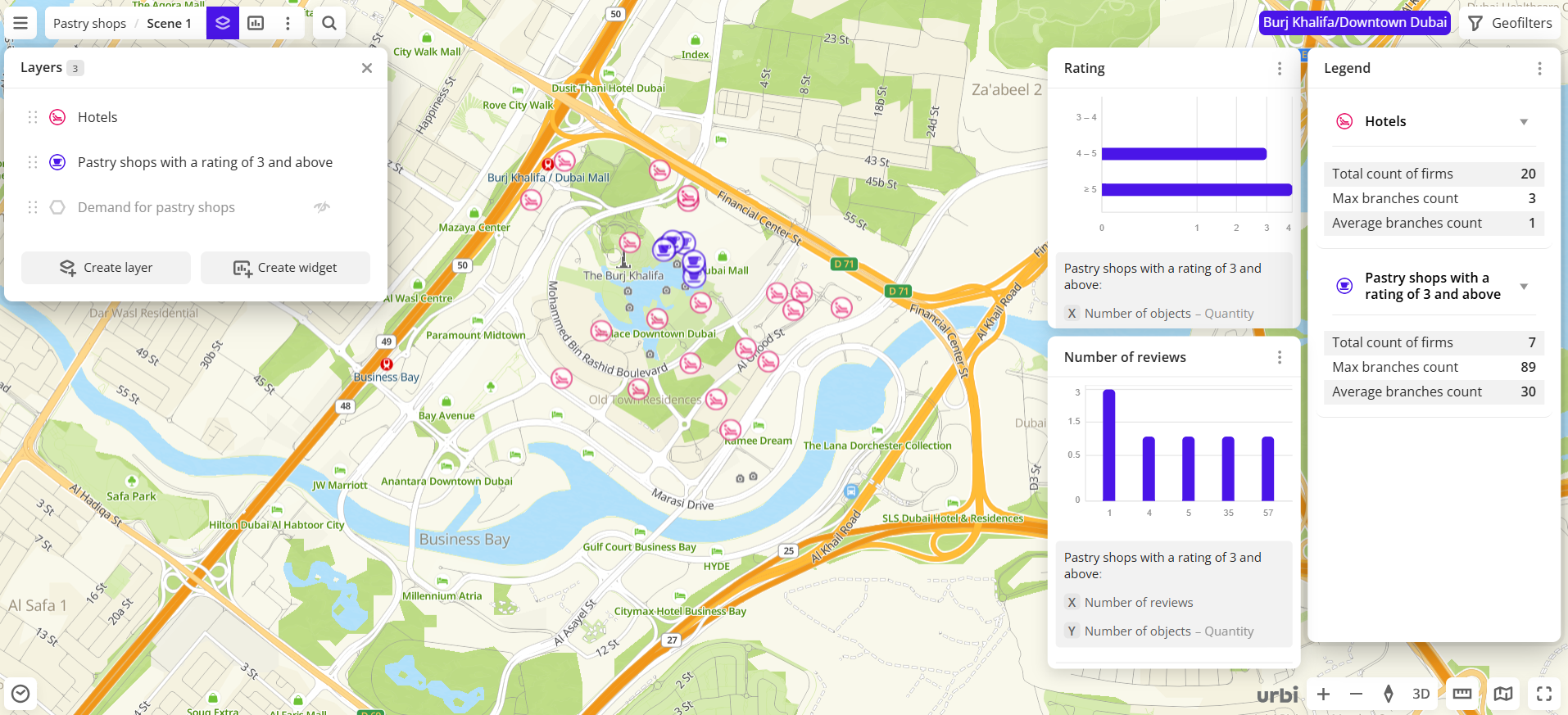
Task: Enter fullscreen map mode
Action: click(1544, 694)
